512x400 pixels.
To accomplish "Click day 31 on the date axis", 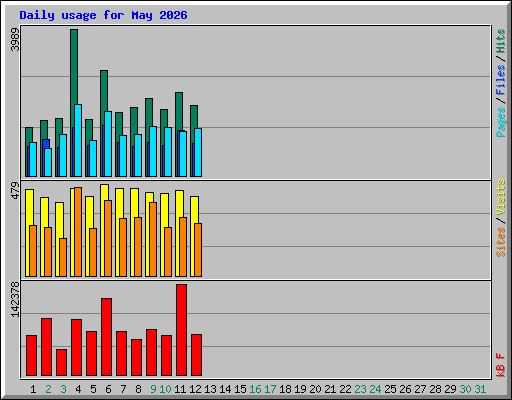I will (480, 389).
